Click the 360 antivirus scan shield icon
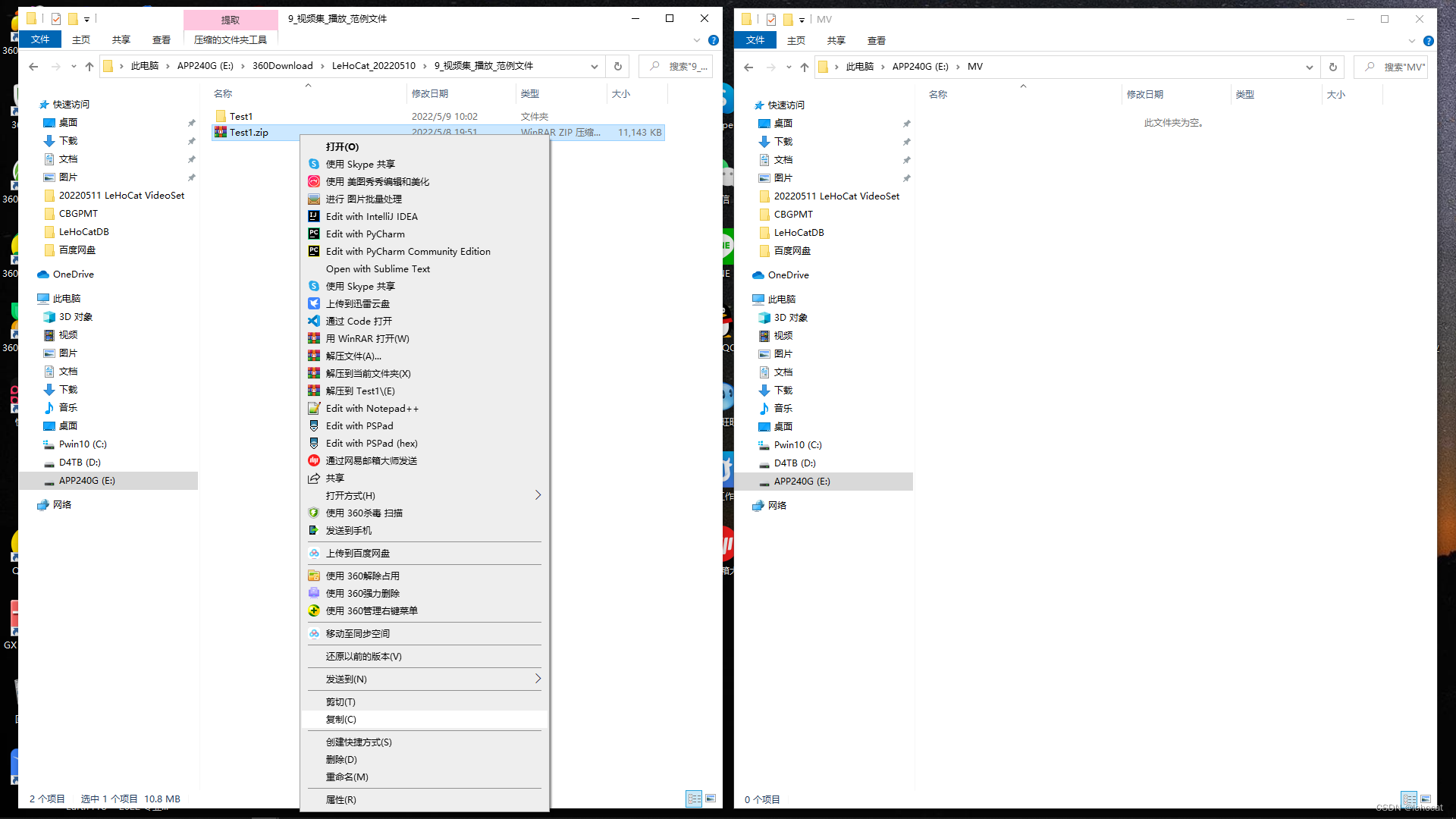Screen dimensions: 1456x819 pos(314,513)
